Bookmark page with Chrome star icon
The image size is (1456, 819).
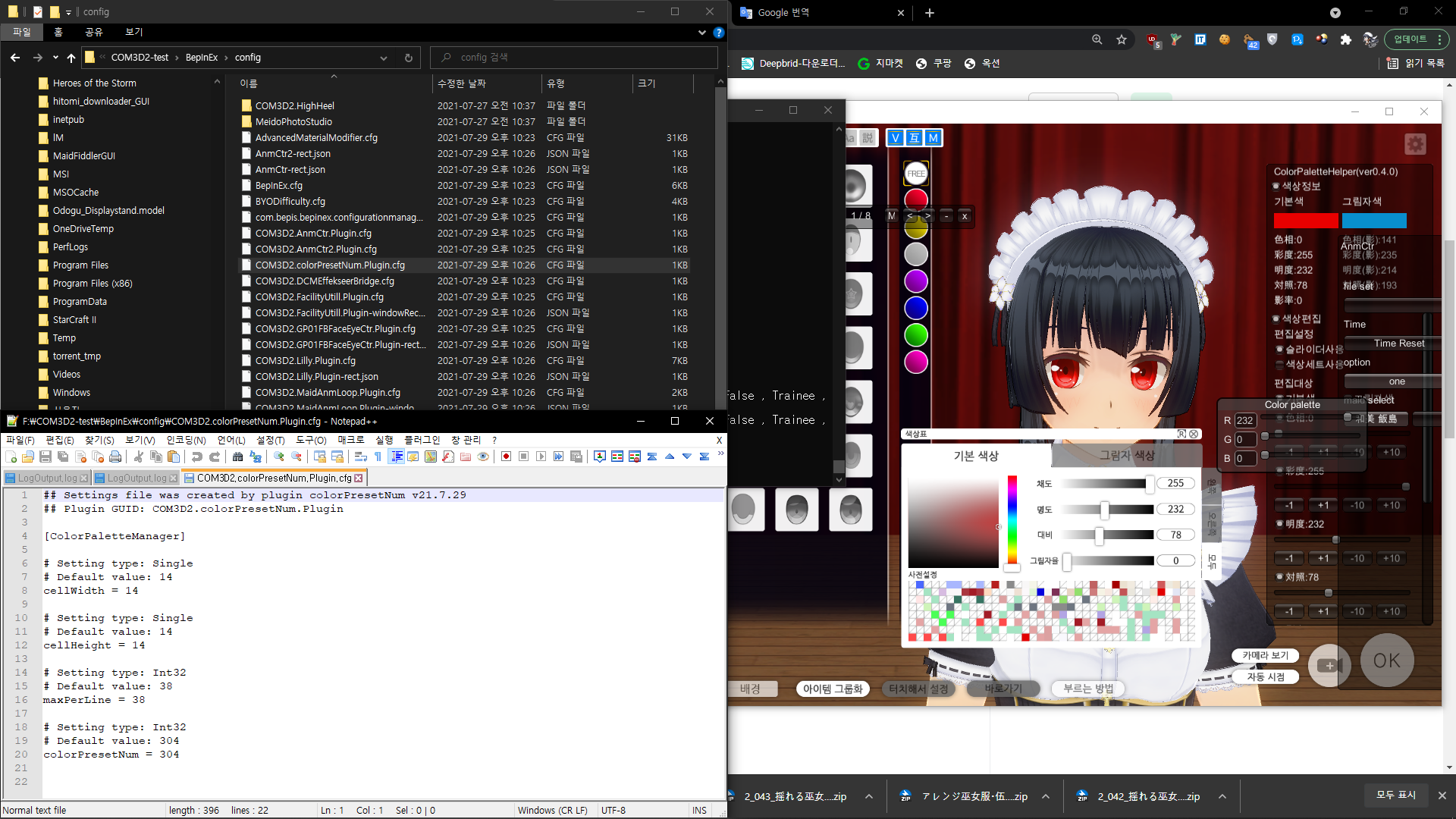pyautogui.click(x=1122, y=39)
